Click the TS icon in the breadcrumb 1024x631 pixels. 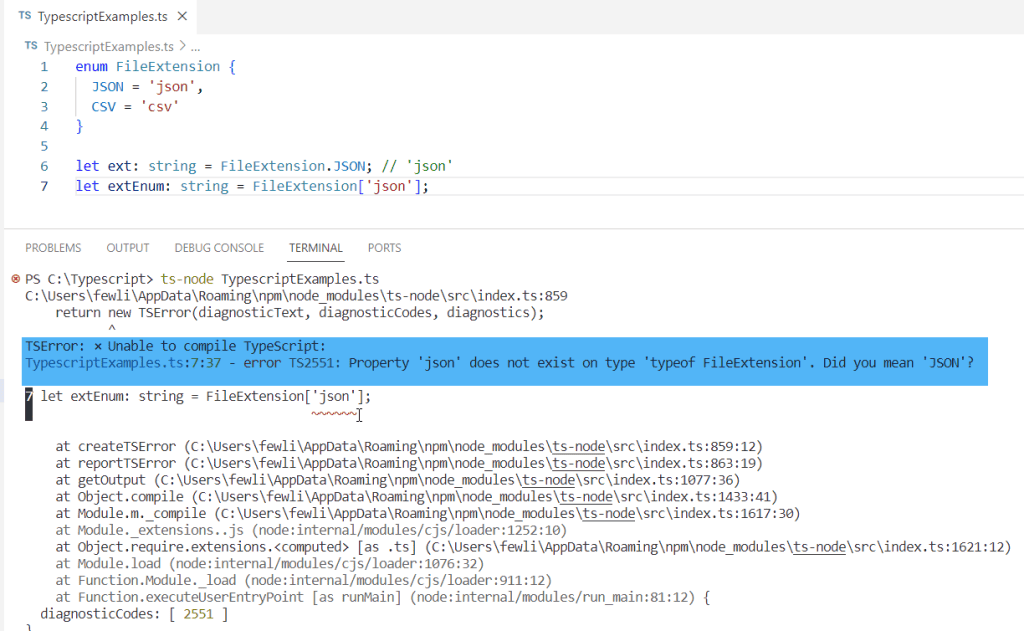point(31,46)
